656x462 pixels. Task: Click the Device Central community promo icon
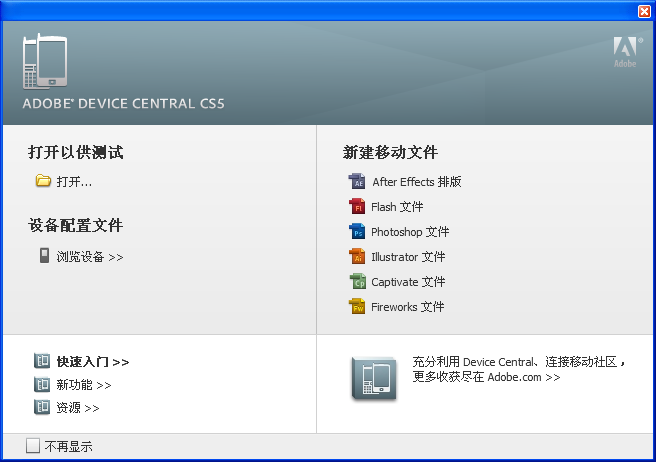point(374,378)
